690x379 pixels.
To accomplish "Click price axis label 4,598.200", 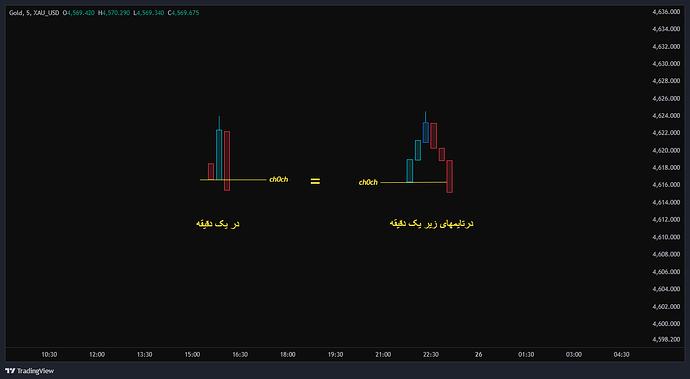I will point(666,339).
